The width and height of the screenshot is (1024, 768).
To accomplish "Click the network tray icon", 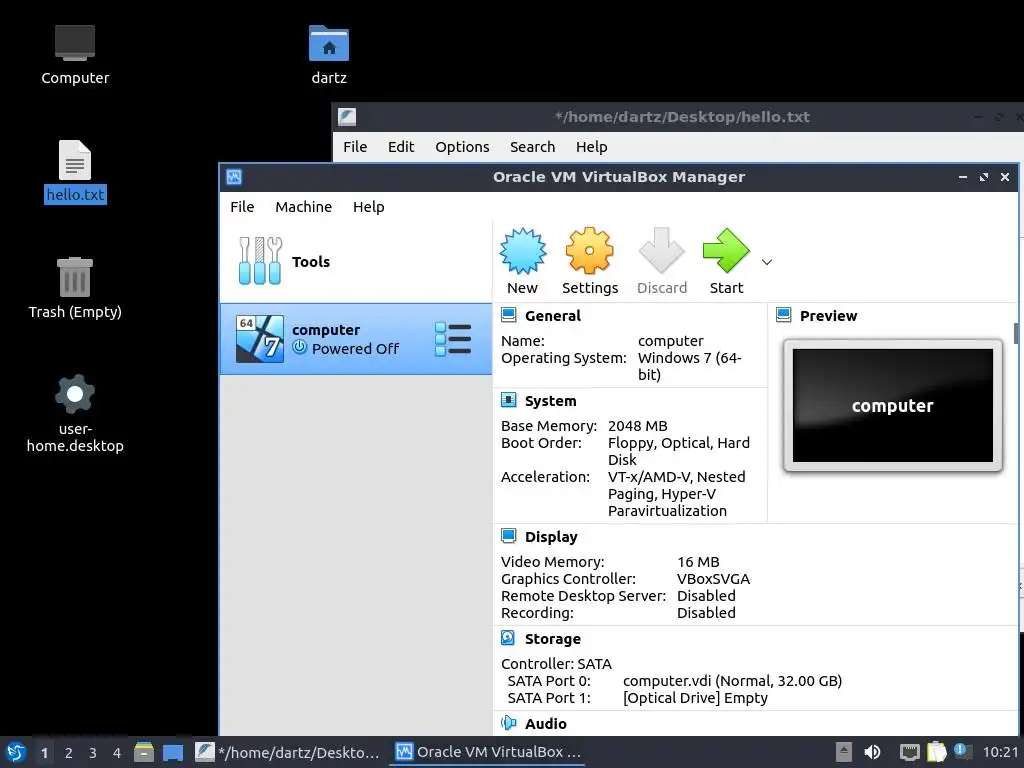I will (x=909, y=752).
